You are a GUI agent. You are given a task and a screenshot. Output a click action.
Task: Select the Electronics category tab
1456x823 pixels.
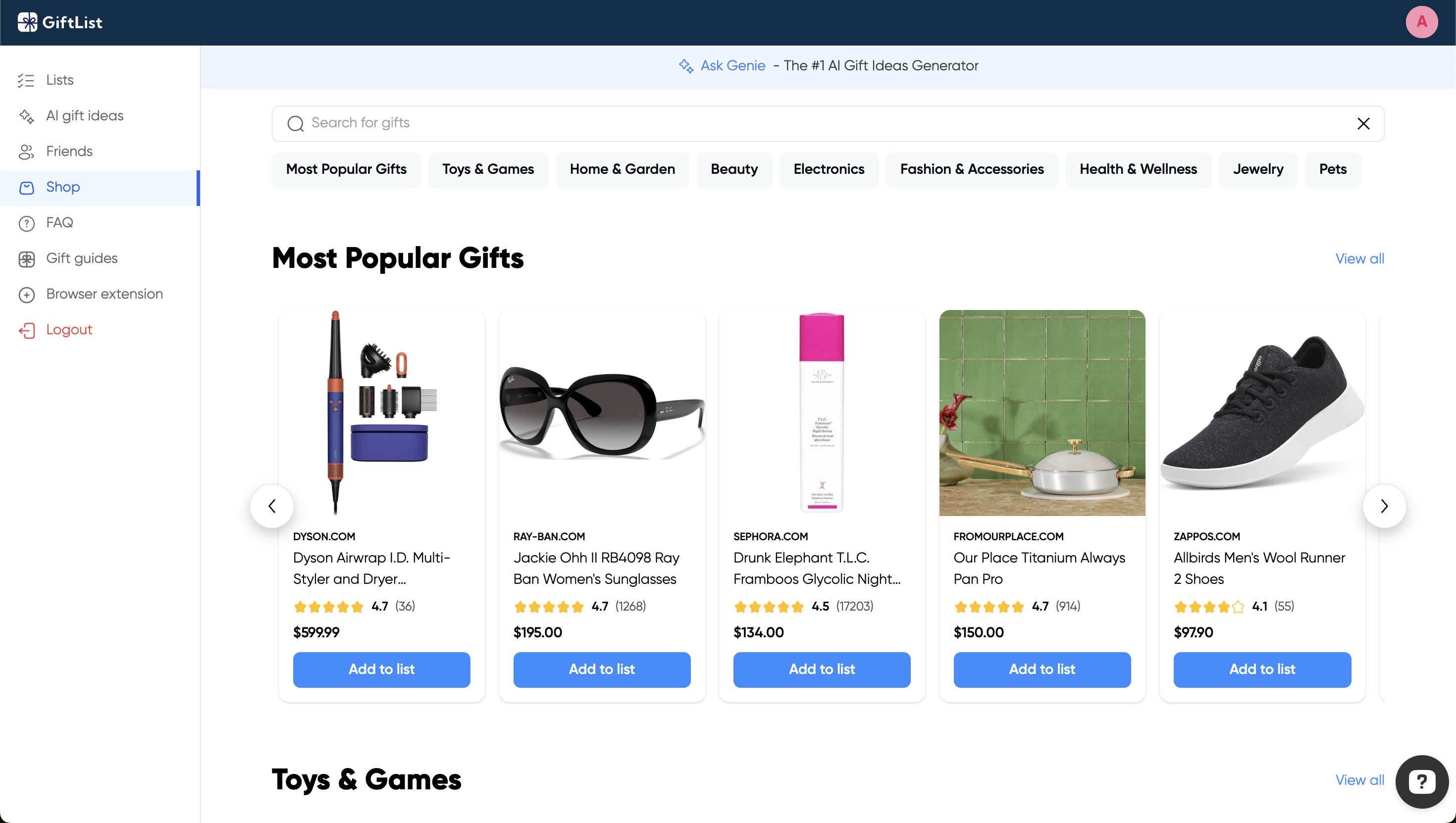click(829, 169)
